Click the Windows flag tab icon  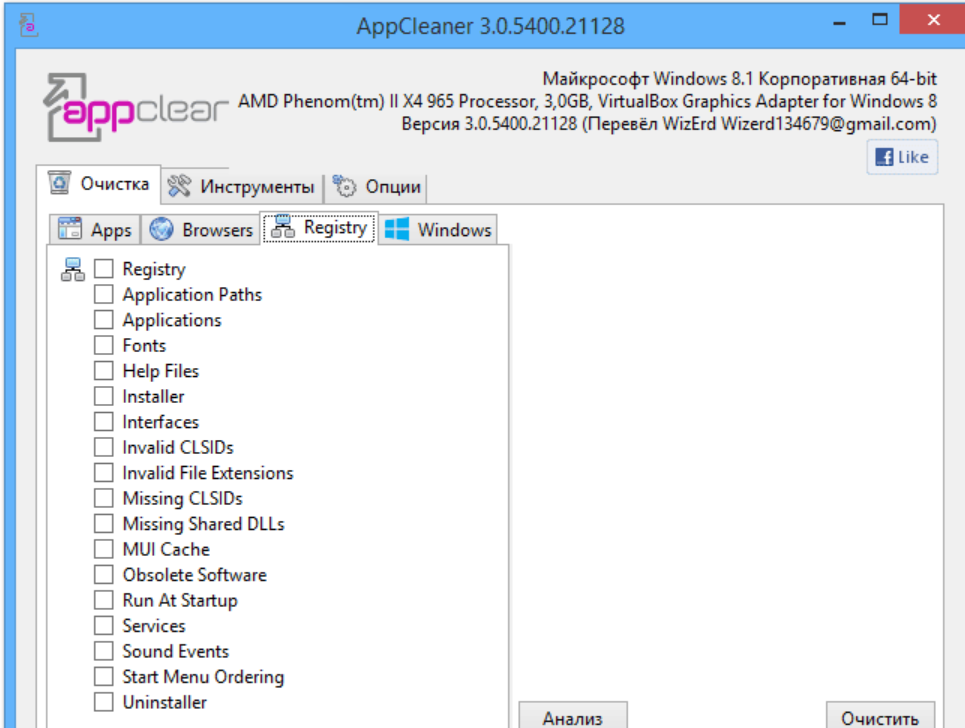point(397,230)
